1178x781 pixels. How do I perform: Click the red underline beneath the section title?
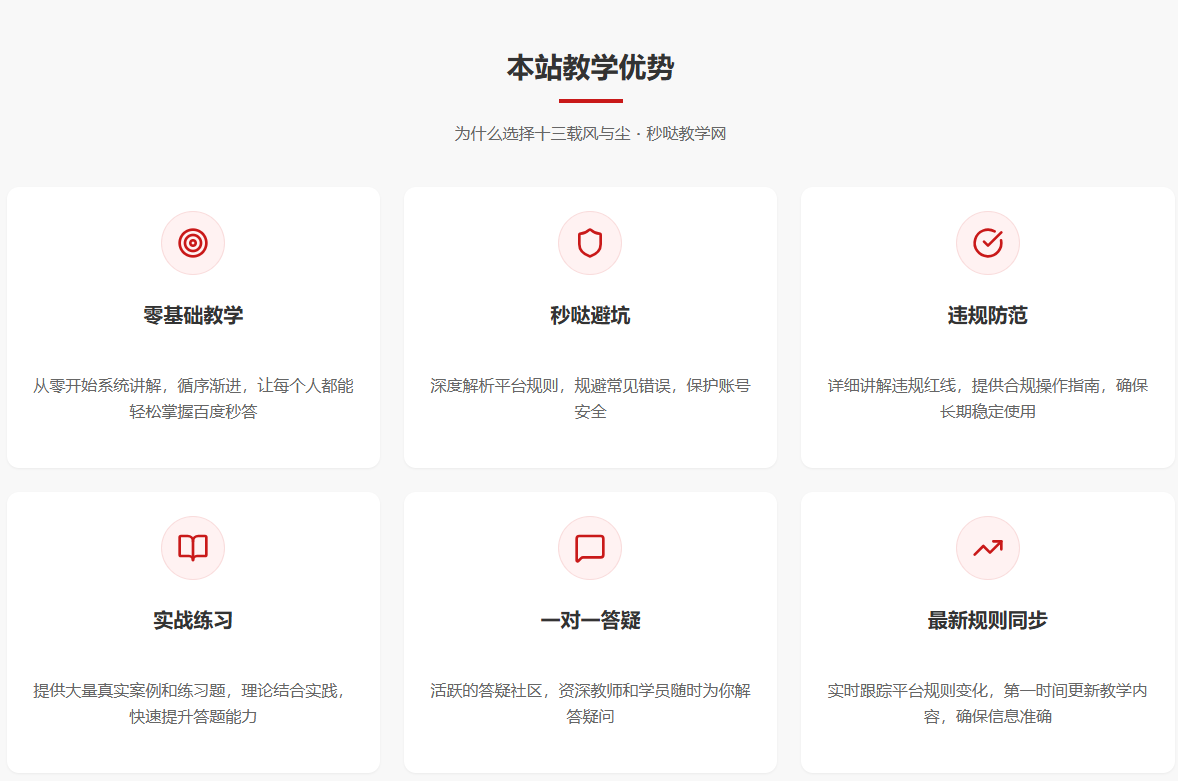(x=590, y=101)
